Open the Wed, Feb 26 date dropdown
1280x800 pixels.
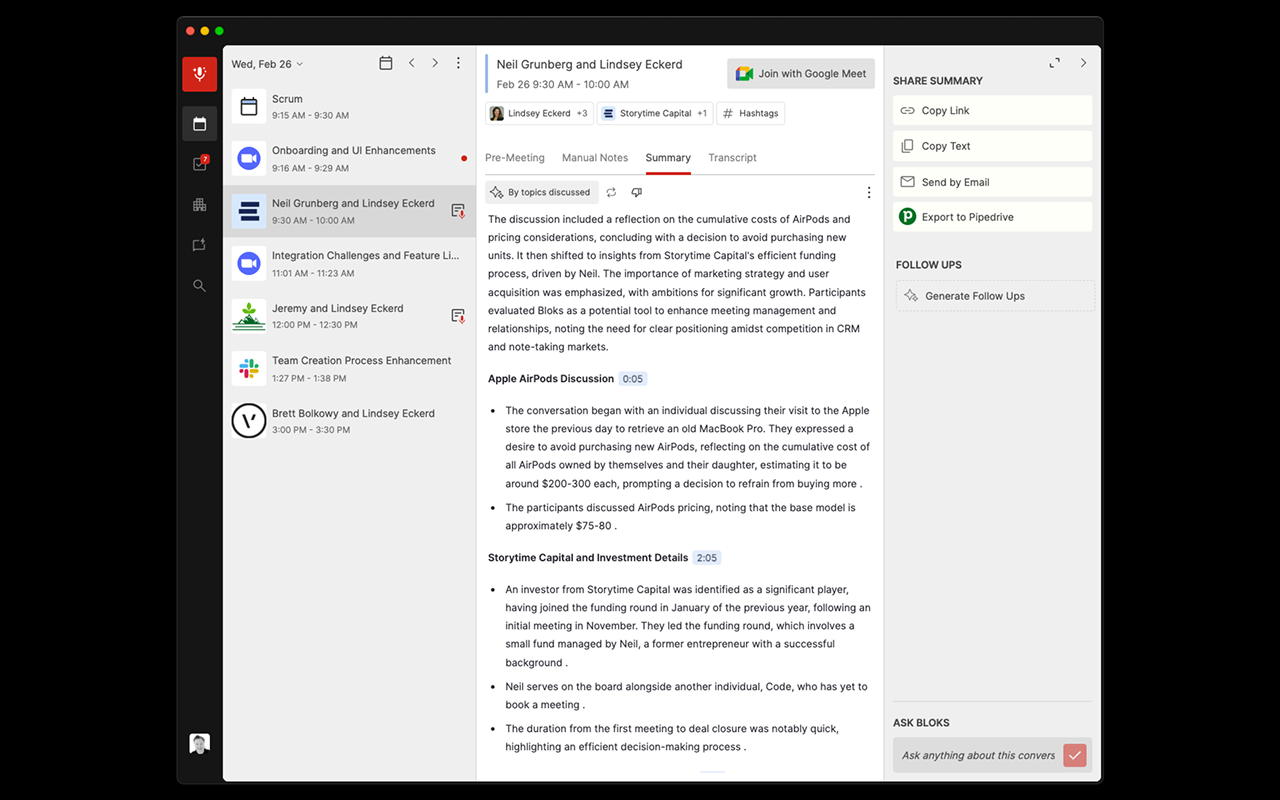267,63
